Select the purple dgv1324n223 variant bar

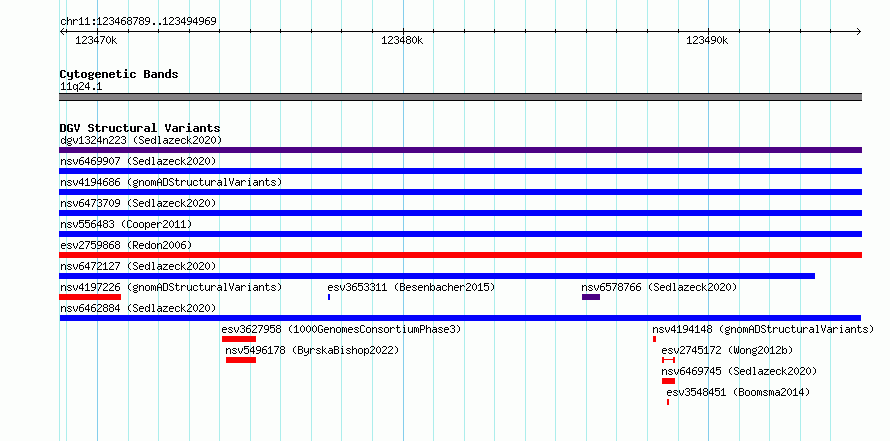coord(460,150)
